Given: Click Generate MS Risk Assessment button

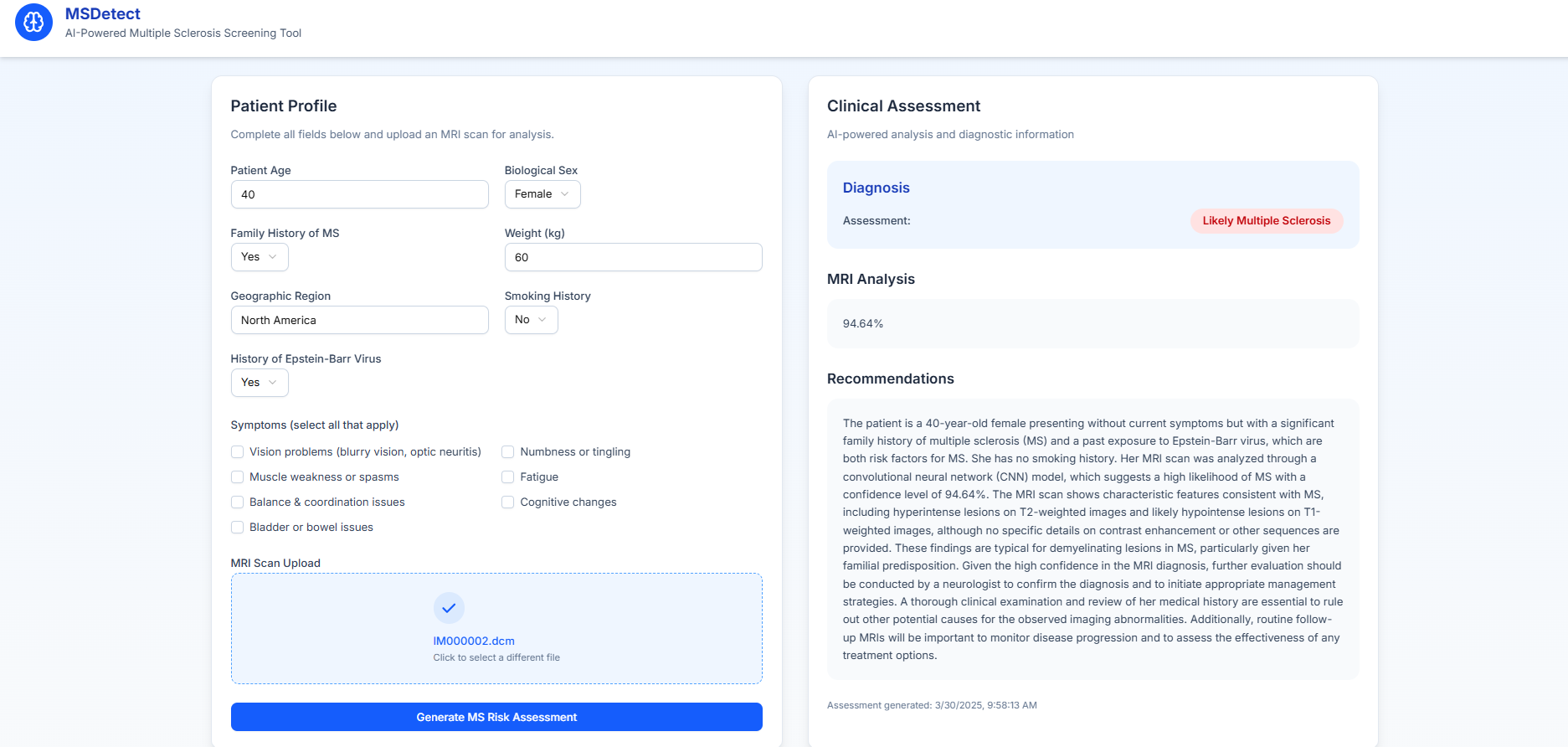Looking at the screenshot, I should (496, 717).
